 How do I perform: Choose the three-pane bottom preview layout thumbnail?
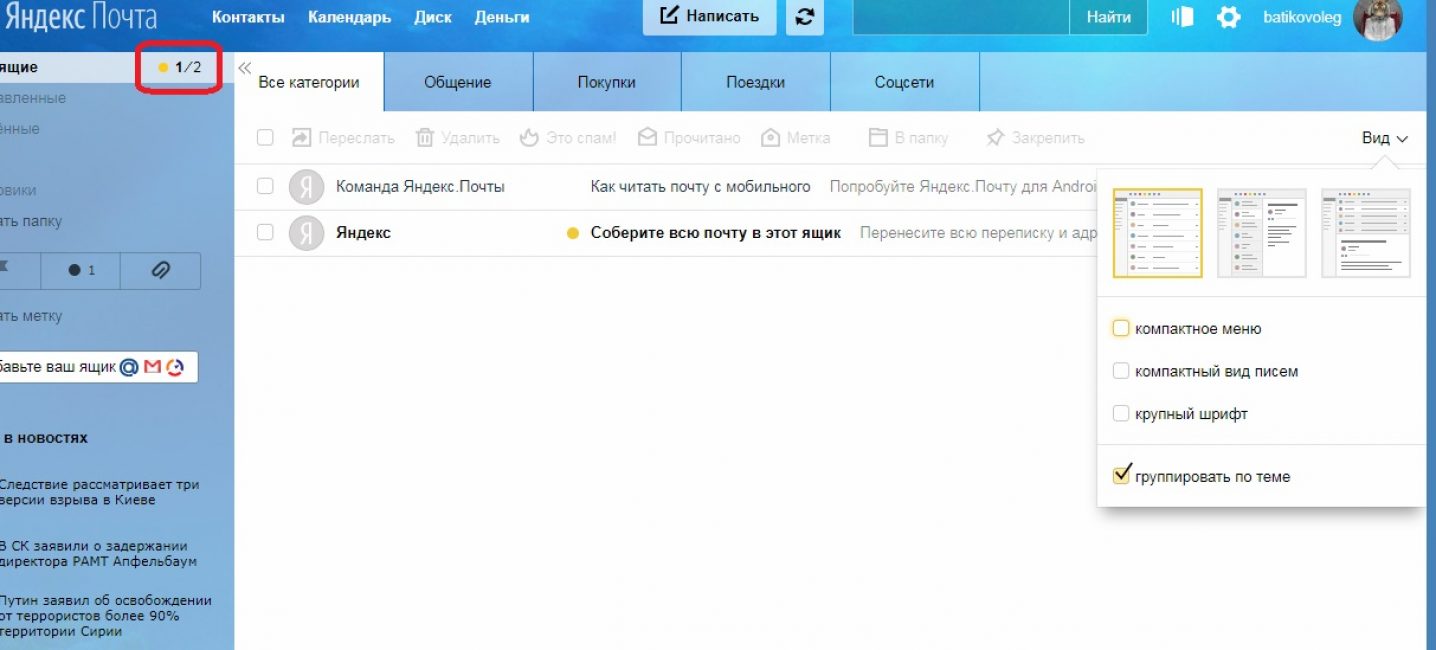click(1365, 233)
